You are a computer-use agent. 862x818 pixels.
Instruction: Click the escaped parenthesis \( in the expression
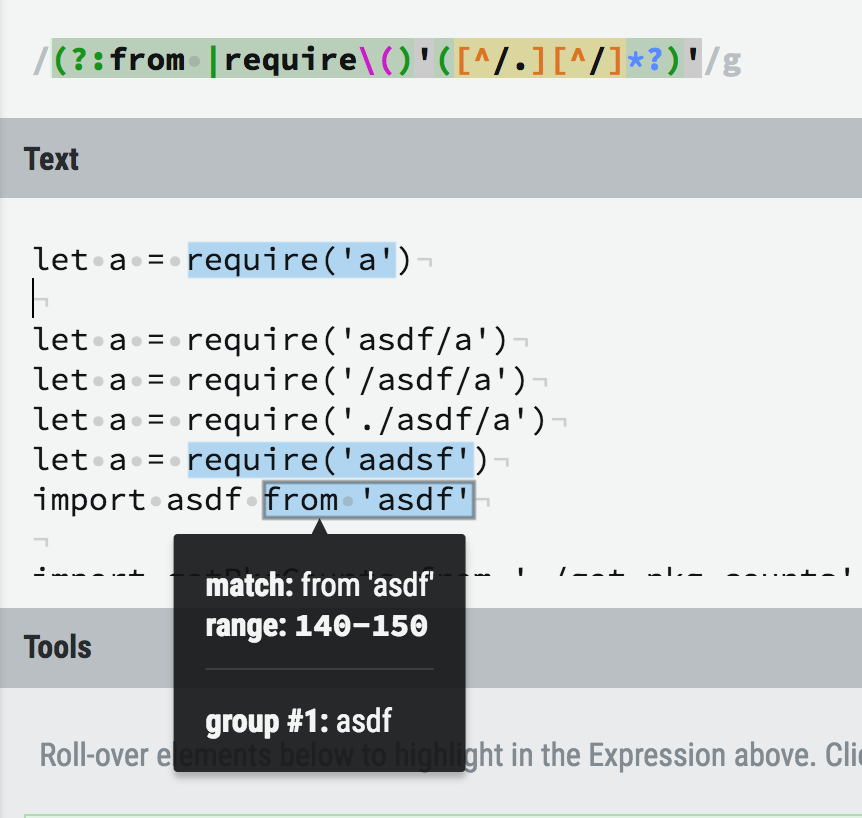tap(363, 60)
